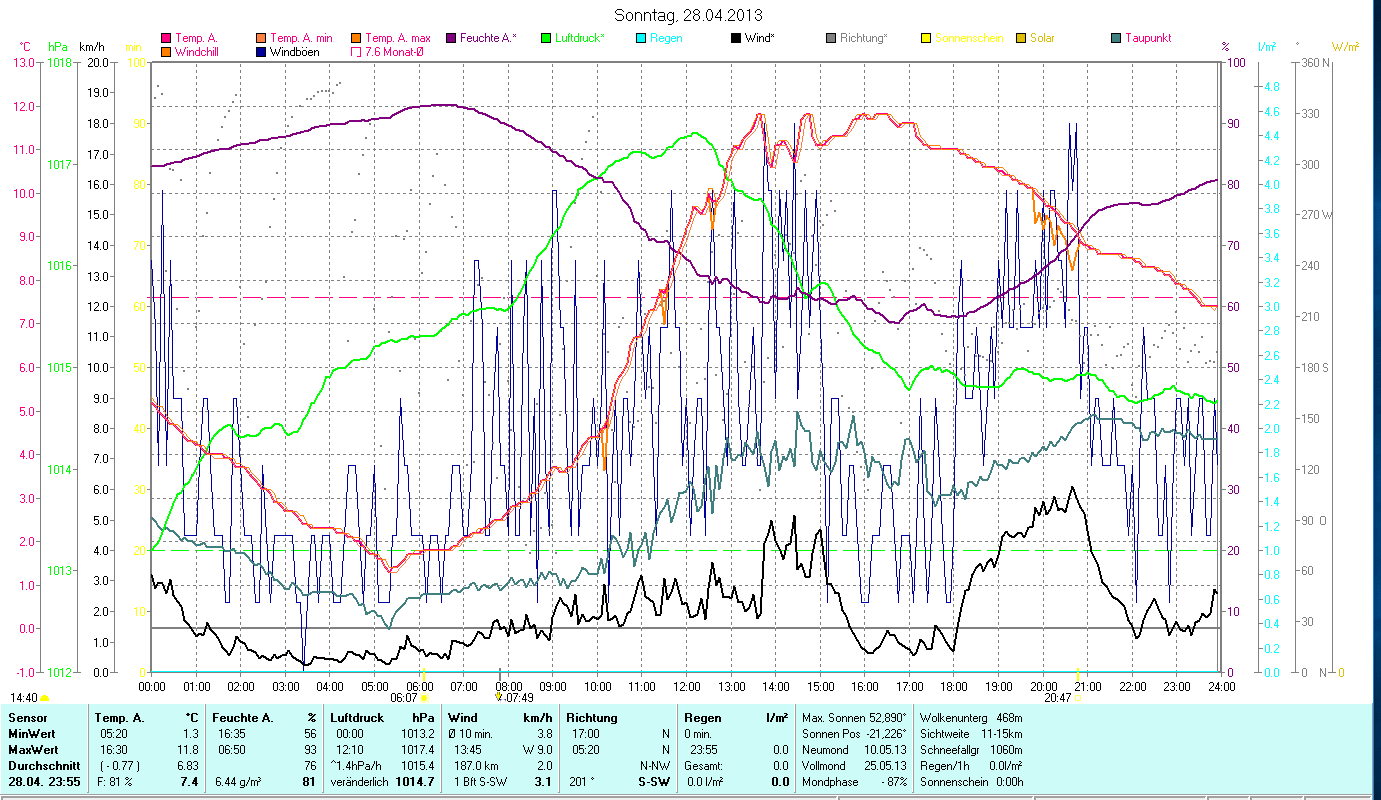Click the Regen column header in the table
Viewport: 1381px width, 800px height.
(x=702, y=718)
